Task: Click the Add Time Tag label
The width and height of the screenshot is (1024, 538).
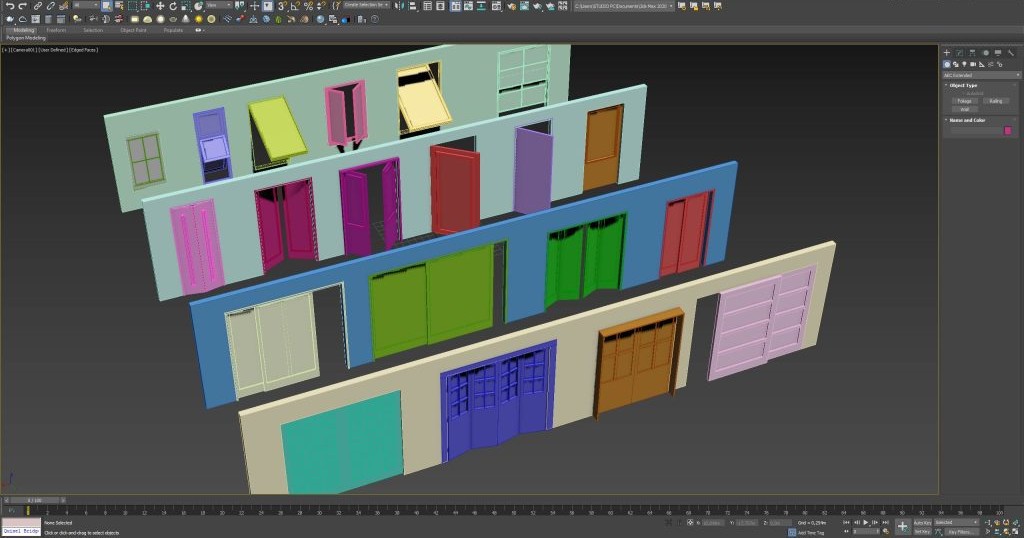Action: [x=810, y=533]
